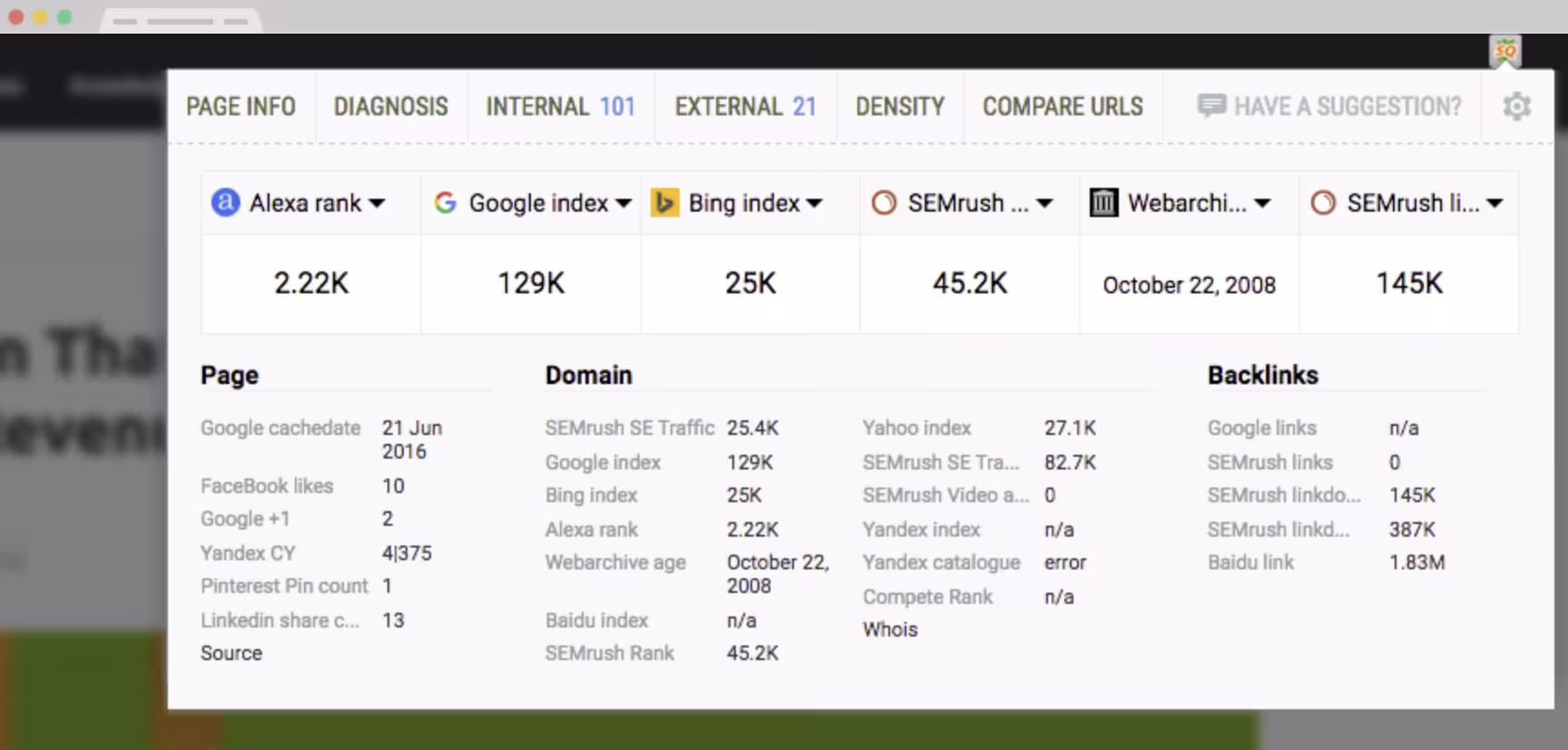1568x750 pixels.
Task: Click the 145K SEMrush linkdomain value in the top row
Action: click(1409, 283)
